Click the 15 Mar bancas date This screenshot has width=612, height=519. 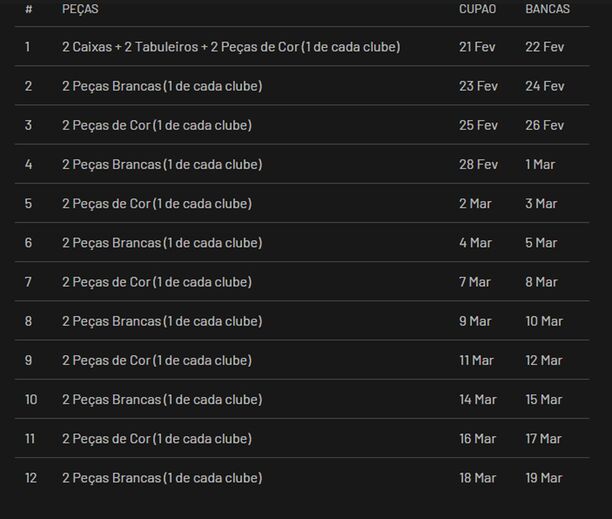click(544, 399)
